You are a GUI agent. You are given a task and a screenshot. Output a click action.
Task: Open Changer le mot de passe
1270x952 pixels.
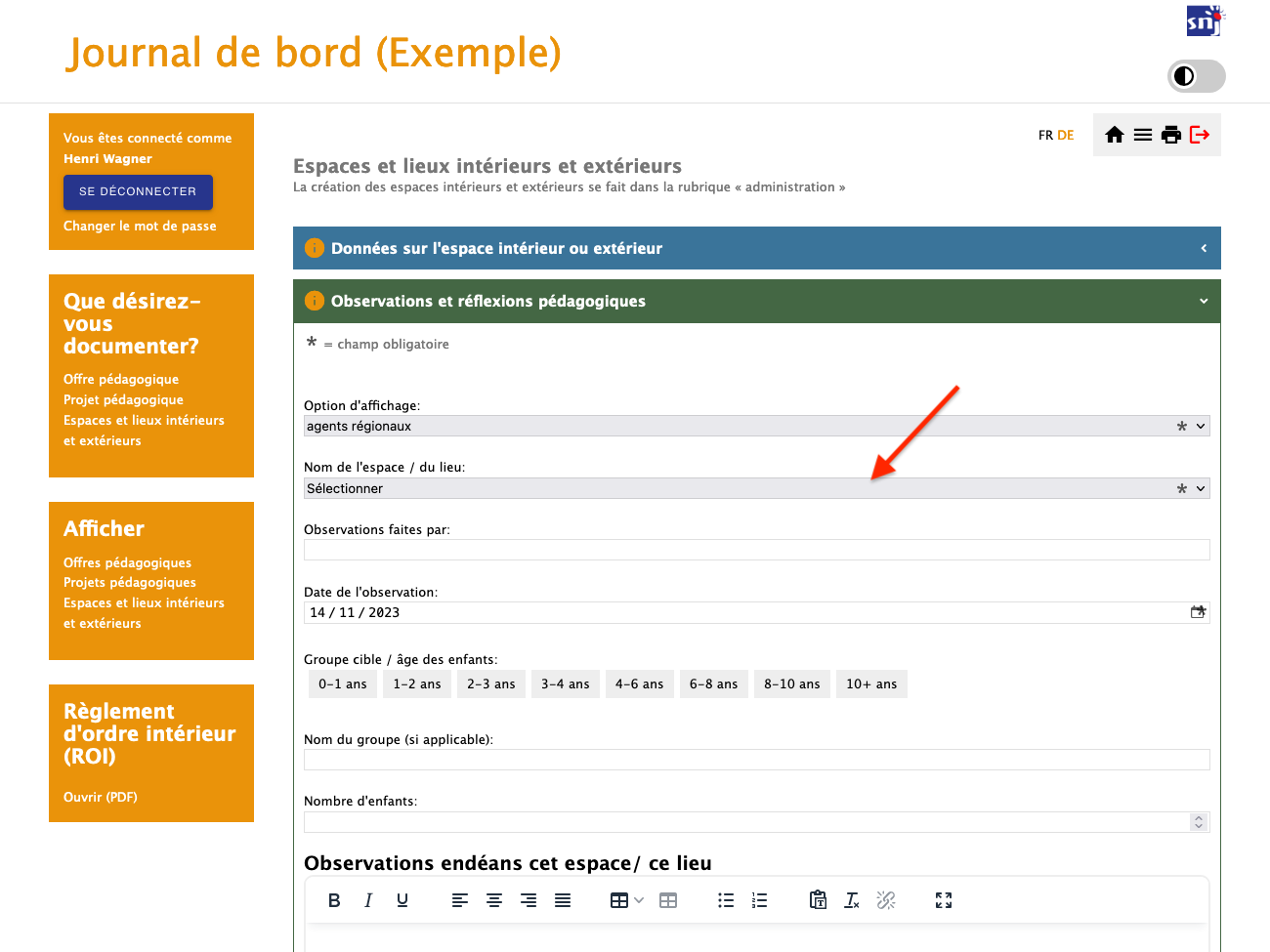coord(140,226)
